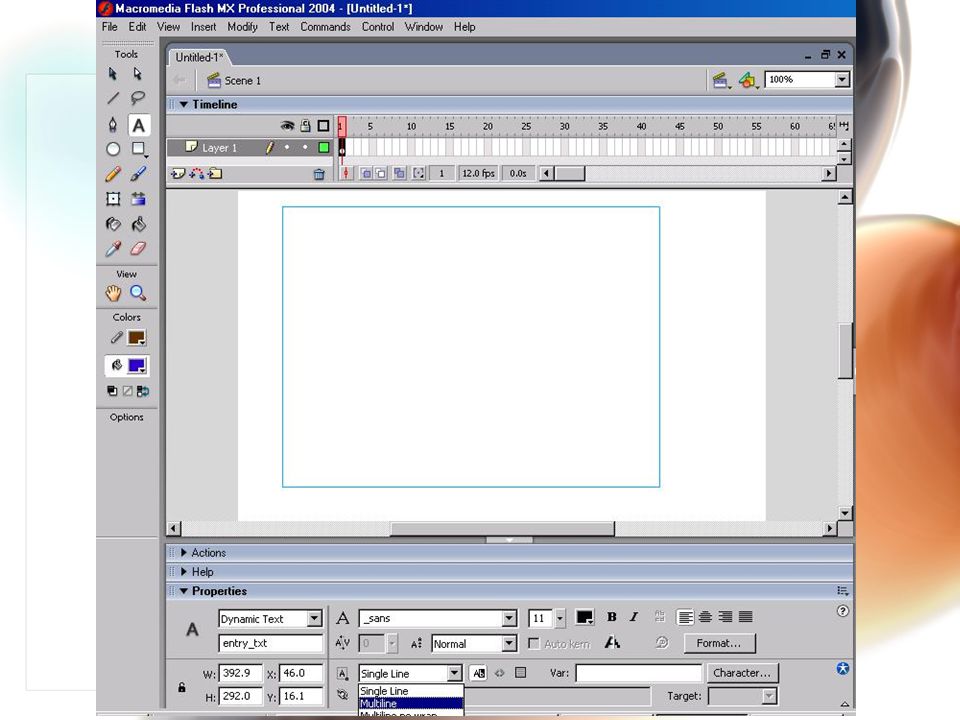Open the Insert menu
Viewport: 960px width, 720px height.
(203, 27)
